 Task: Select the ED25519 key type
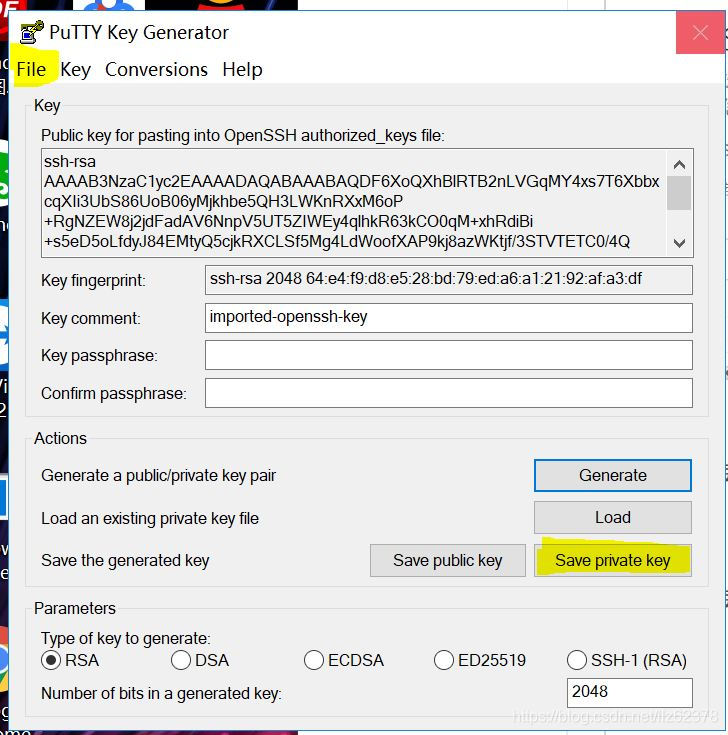pyautogui.click(x=480, y=660)
